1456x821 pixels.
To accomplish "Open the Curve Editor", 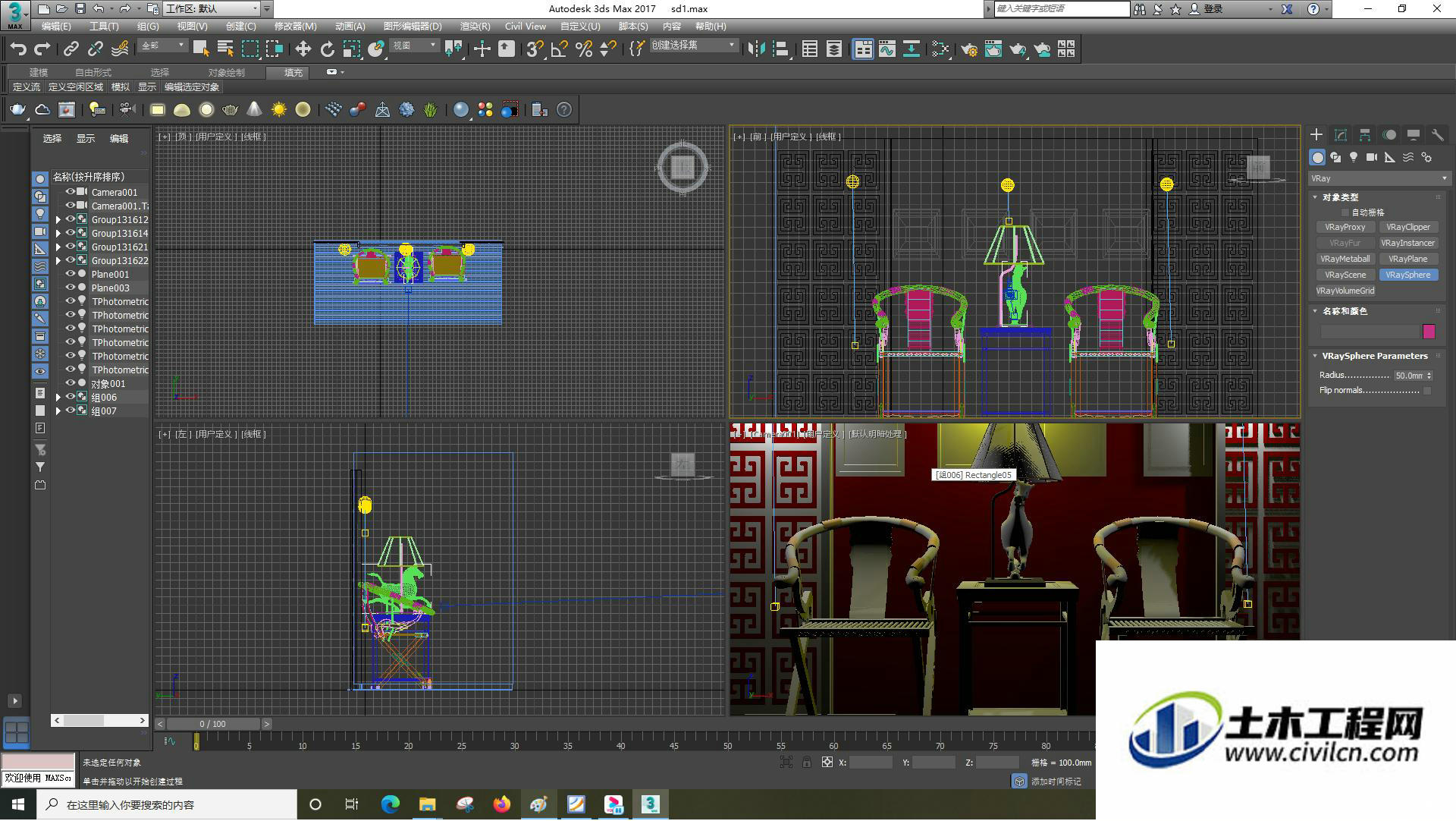I will point(886,49).
